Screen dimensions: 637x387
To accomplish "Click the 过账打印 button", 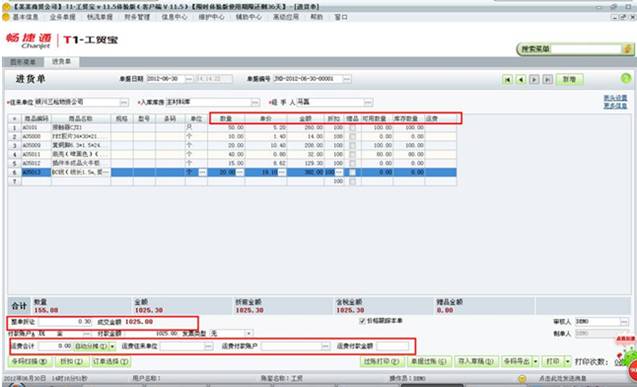I will [x=381, y=361].
